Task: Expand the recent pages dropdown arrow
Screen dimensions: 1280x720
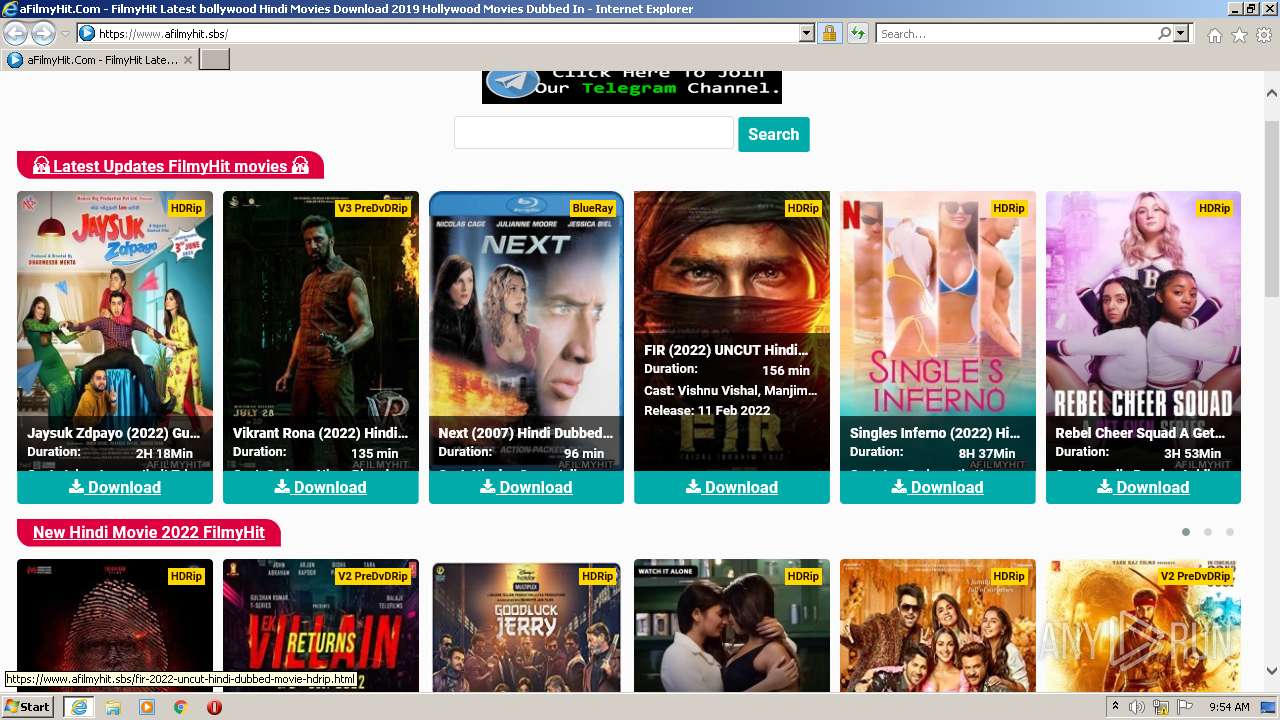Action: pyautogui.click(x=65, y=34)
